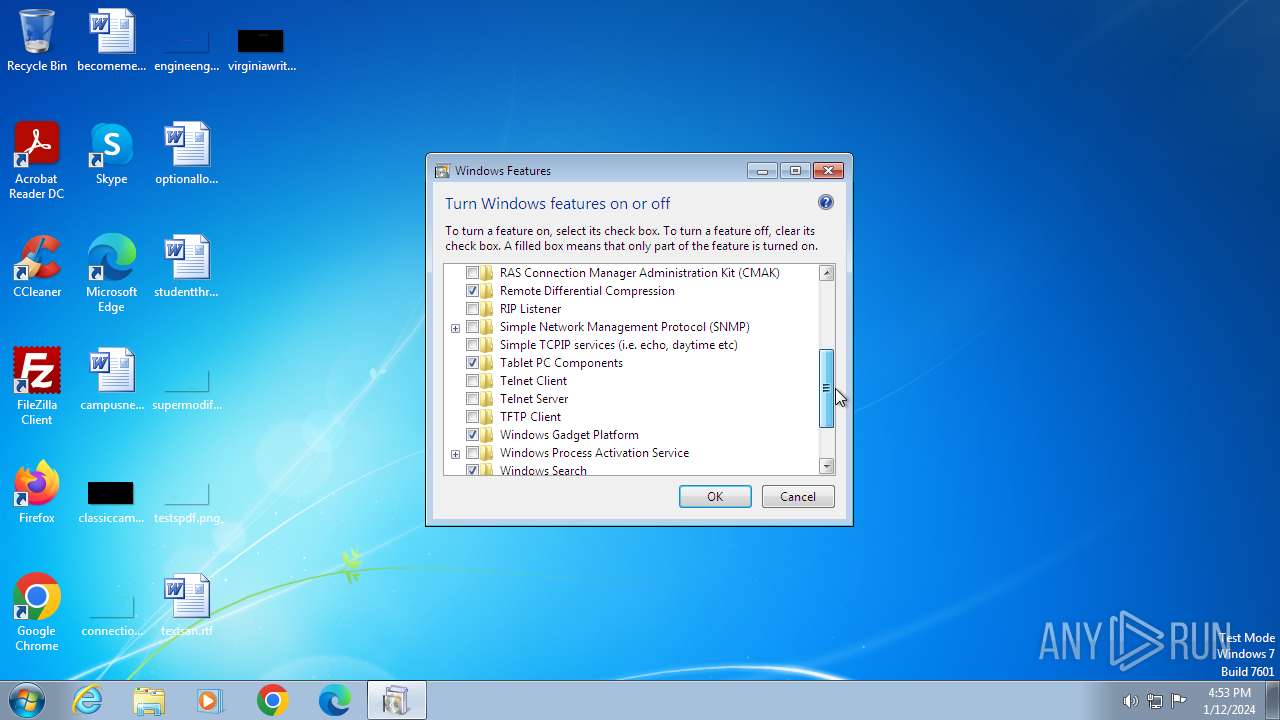Launch Skype from the desktop
The image size is (1280, 720).
[111, 153]
